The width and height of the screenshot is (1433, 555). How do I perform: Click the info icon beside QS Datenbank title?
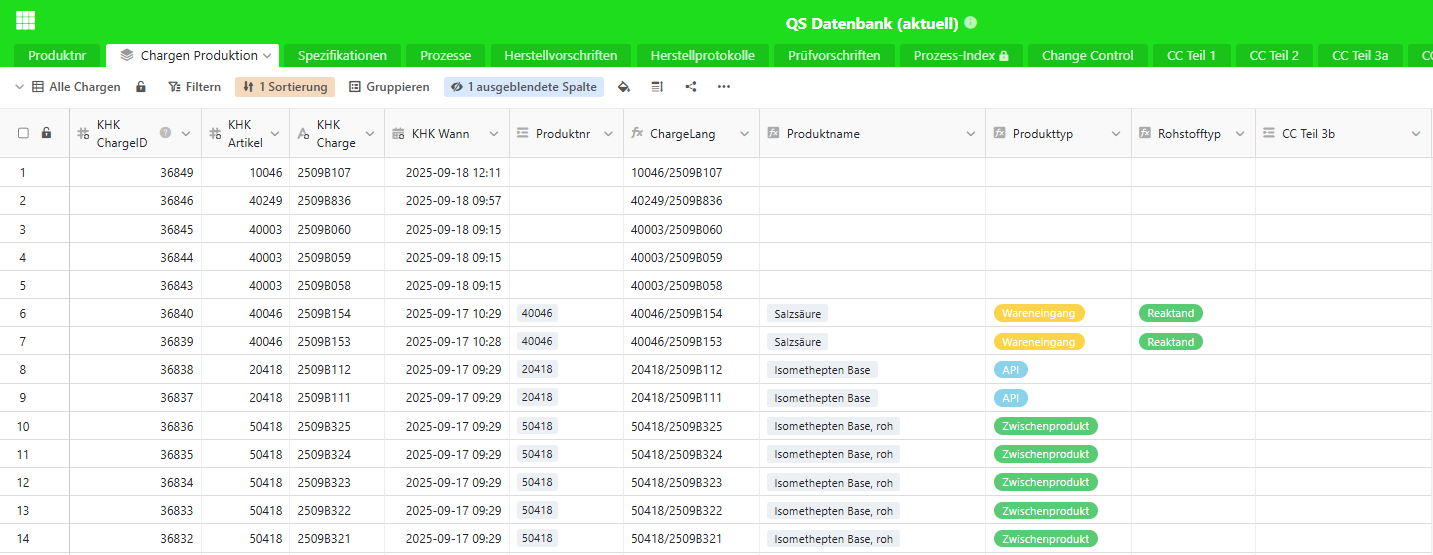pyautogui.click(x=970, y=22)
